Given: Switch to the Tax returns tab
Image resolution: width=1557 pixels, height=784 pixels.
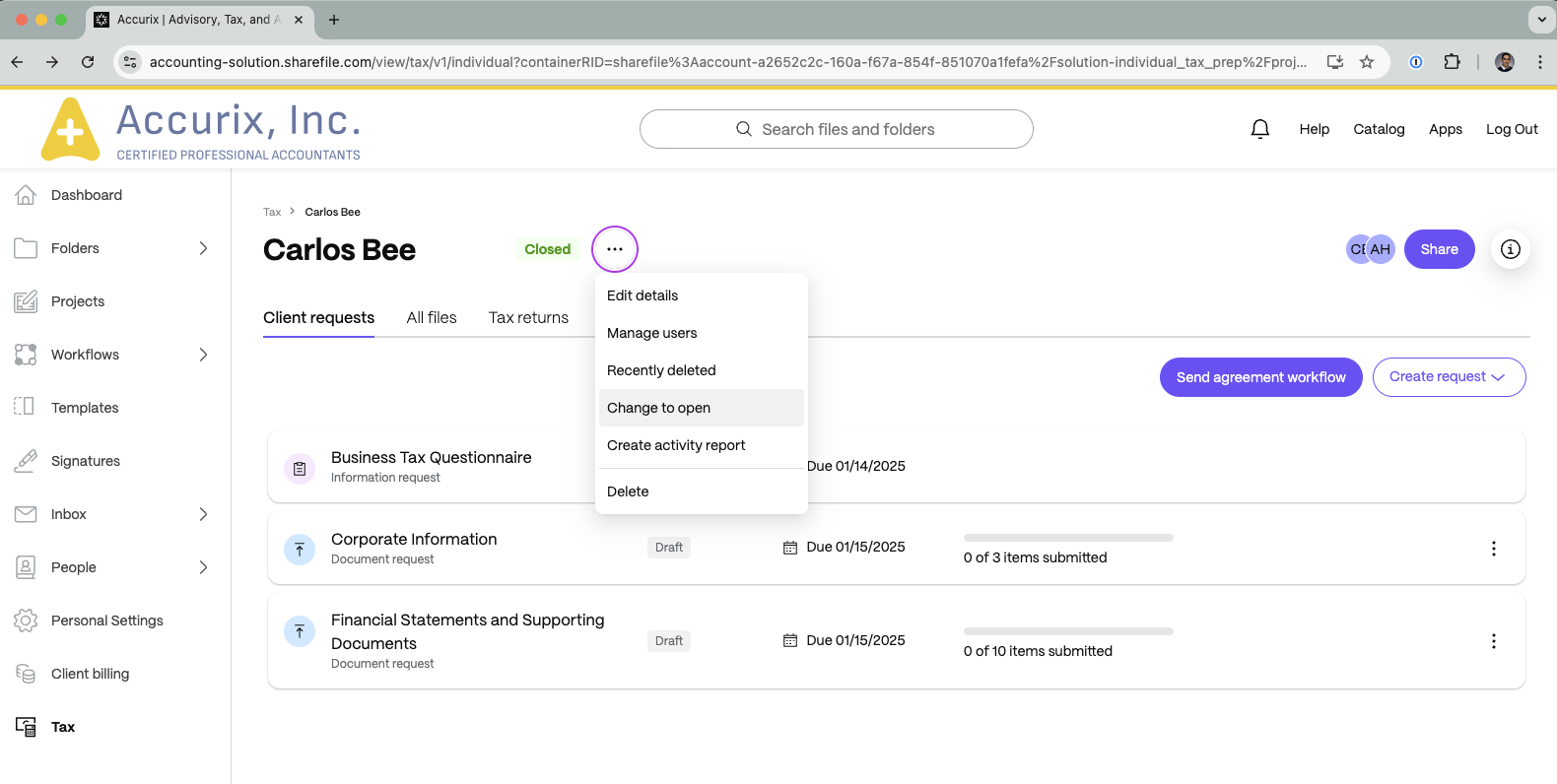Looking at the screenshot, I should pos(528,318).
